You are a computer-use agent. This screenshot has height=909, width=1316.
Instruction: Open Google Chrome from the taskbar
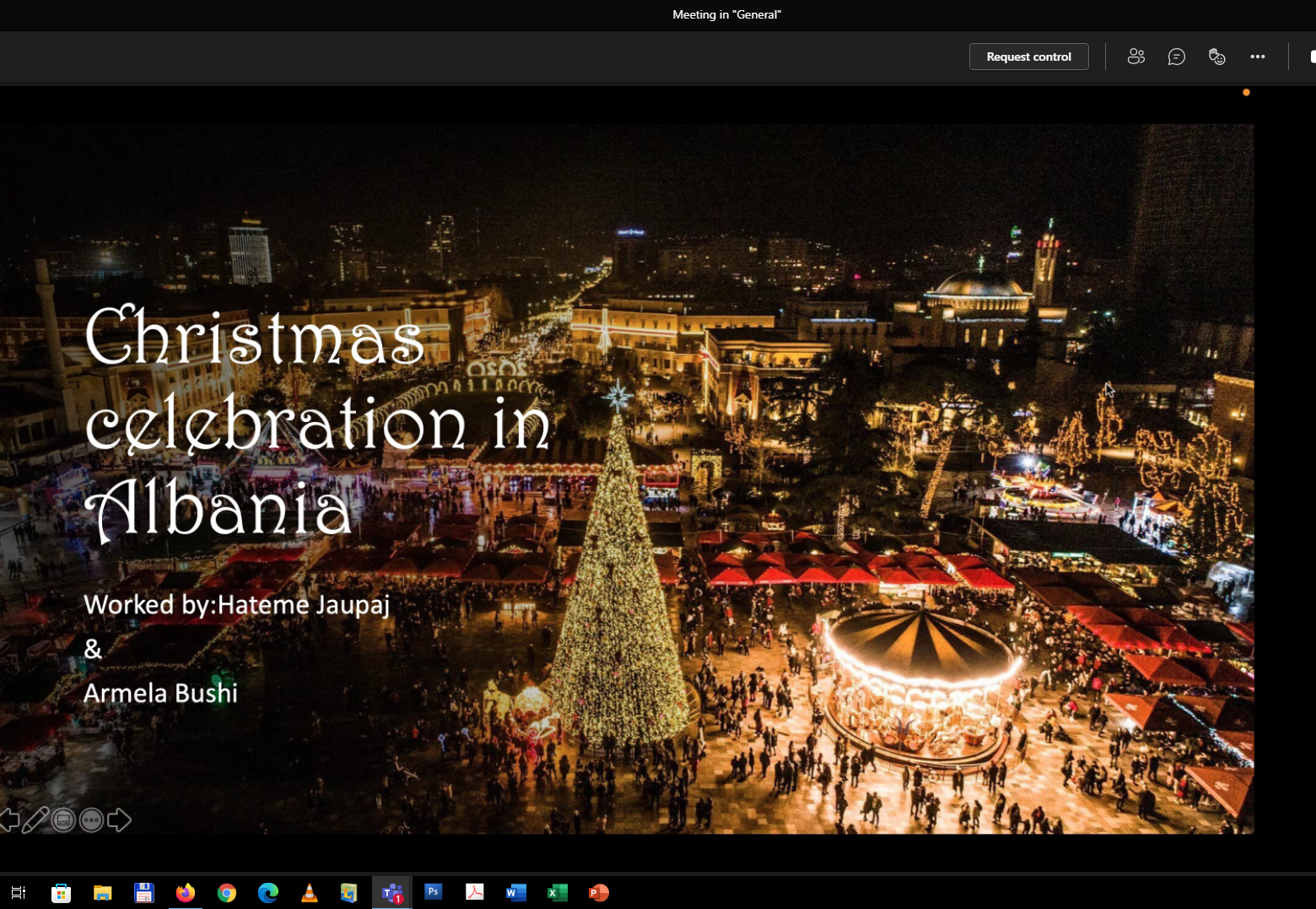(x=226, y=893)
